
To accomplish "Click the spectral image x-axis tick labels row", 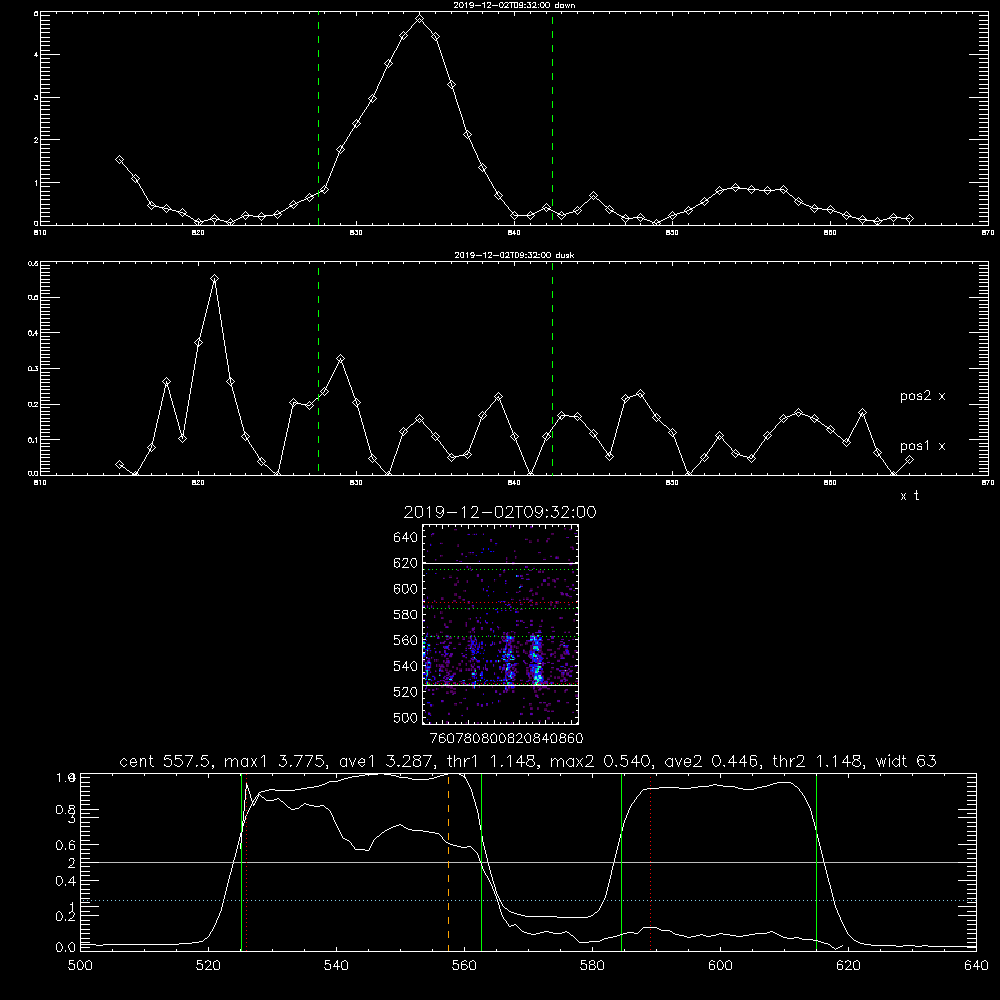I will [x=506, y=738].
